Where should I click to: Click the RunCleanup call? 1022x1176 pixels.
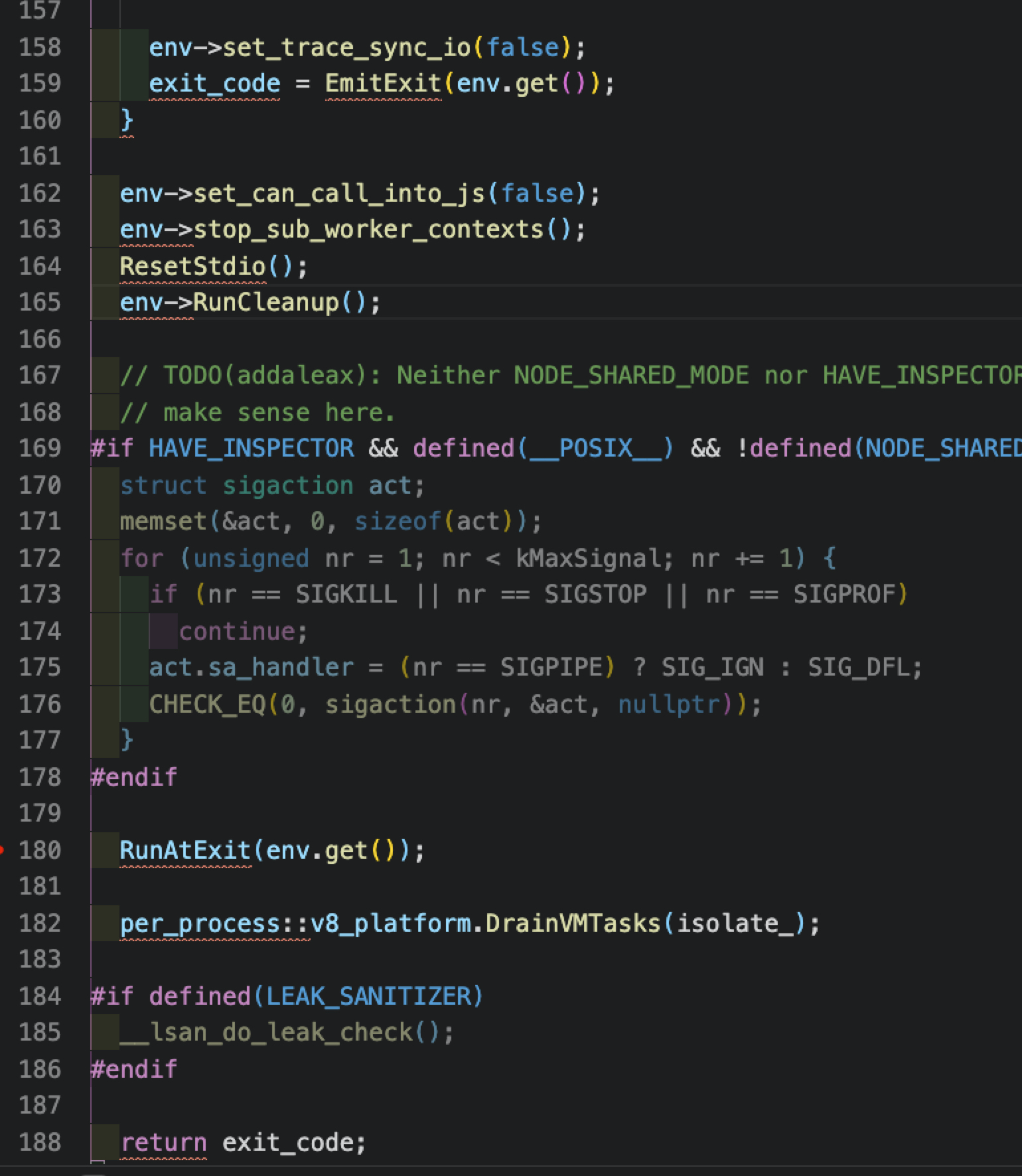[266, 303]
